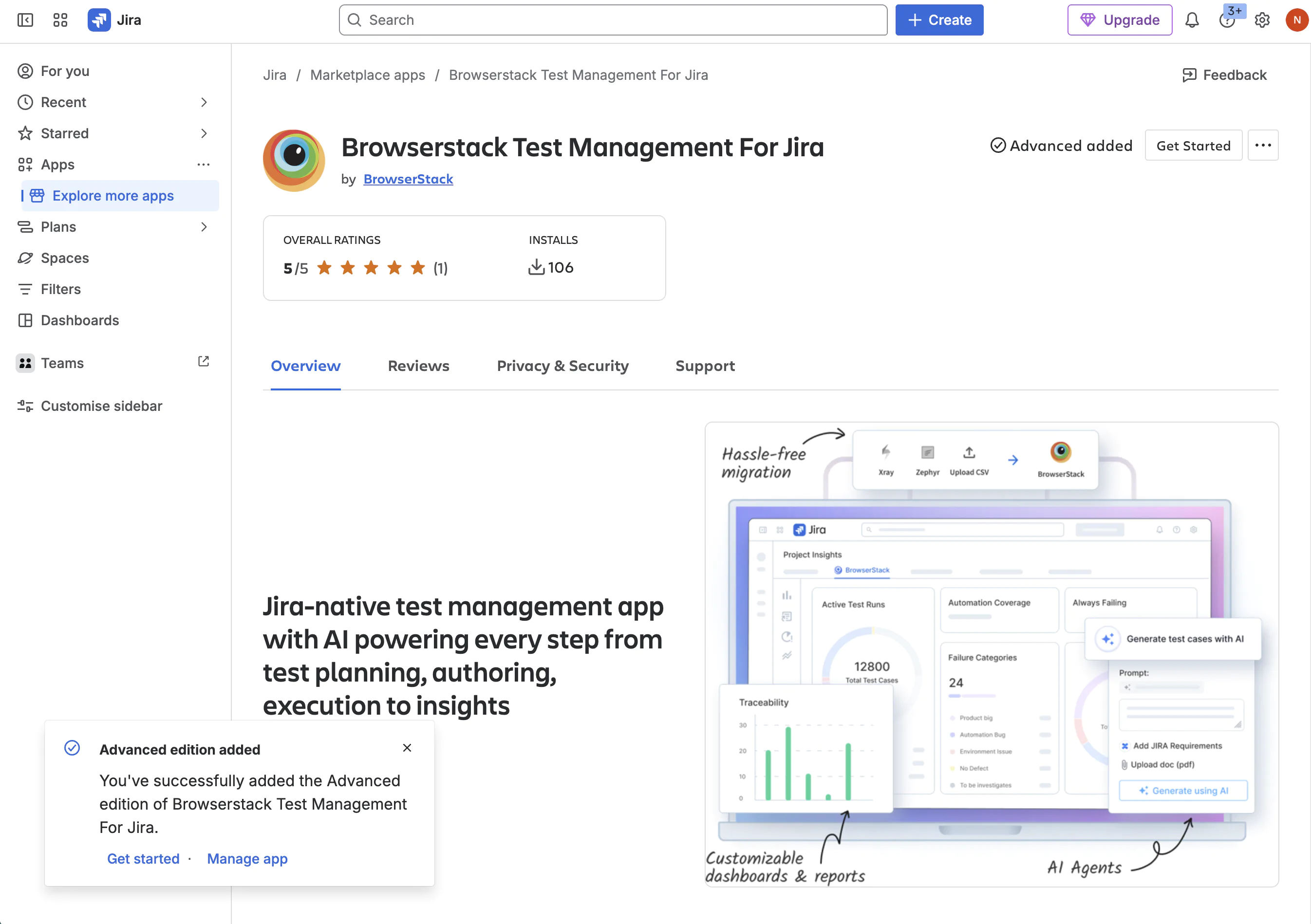Go to Jira breadcrumb
Image resolution: width=1311 pixels, height=924 pixels.
click(x=275, y=75)
